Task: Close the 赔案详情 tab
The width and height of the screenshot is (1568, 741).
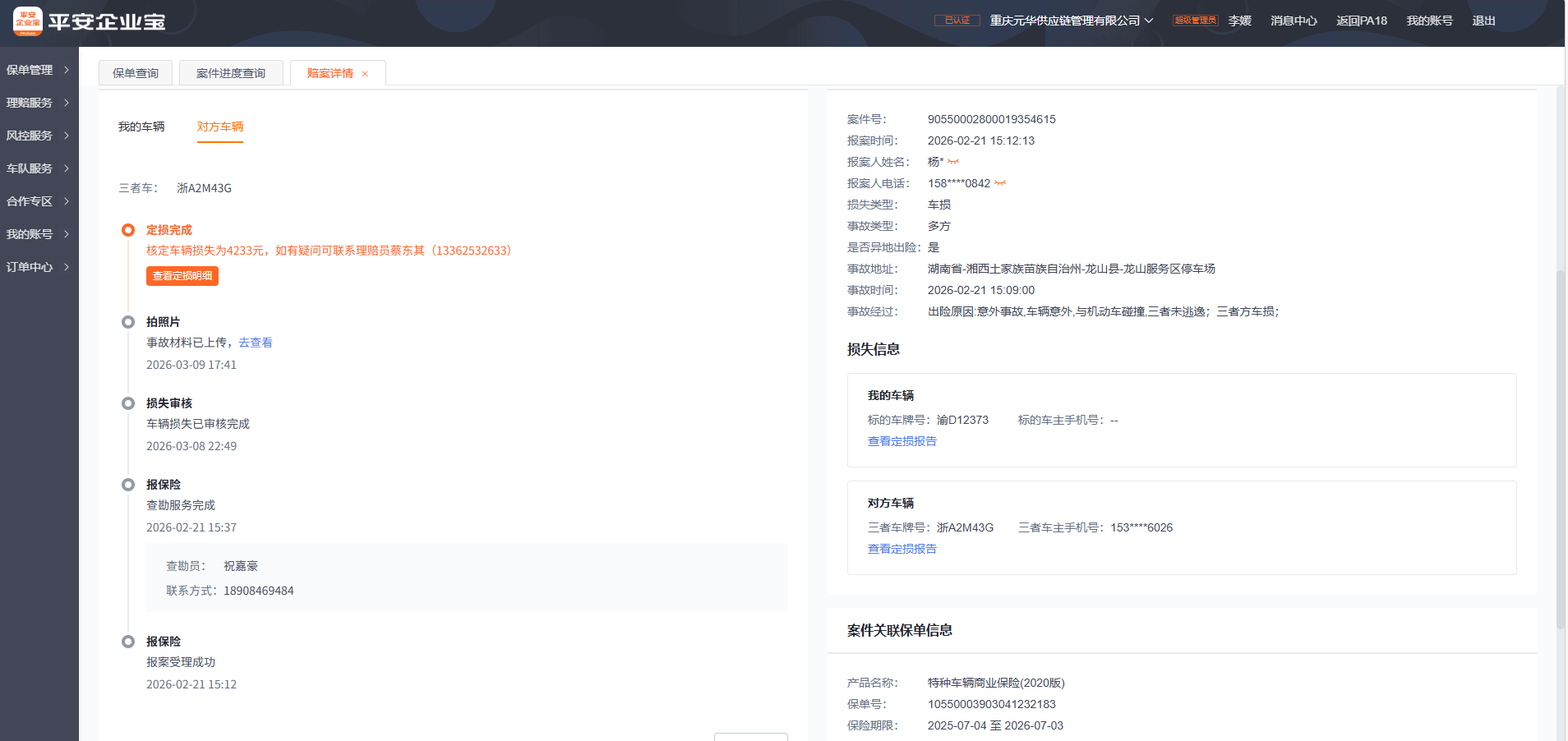Action: [x=365, y=74]
